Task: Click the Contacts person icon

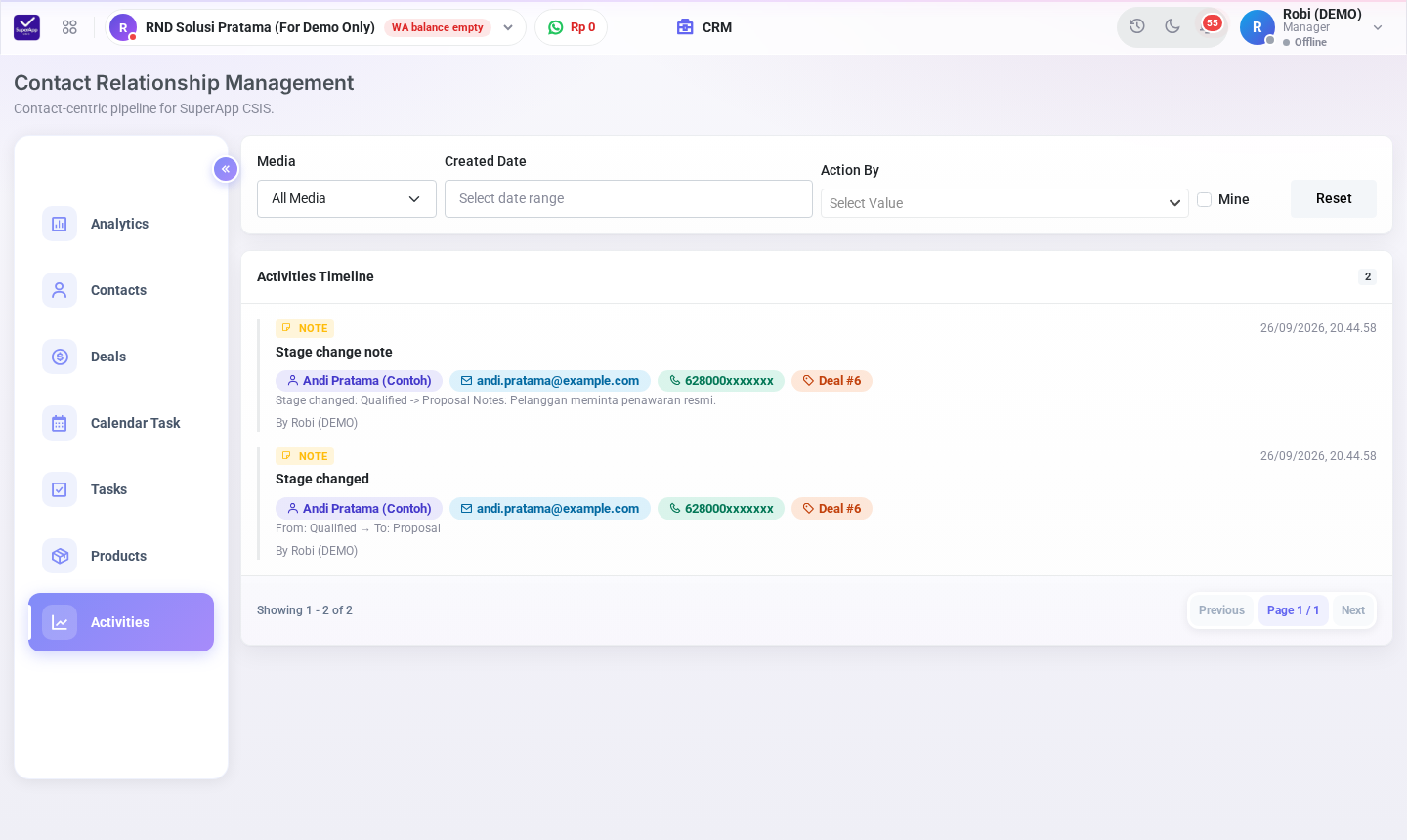Action: click(x=60, y=290)
